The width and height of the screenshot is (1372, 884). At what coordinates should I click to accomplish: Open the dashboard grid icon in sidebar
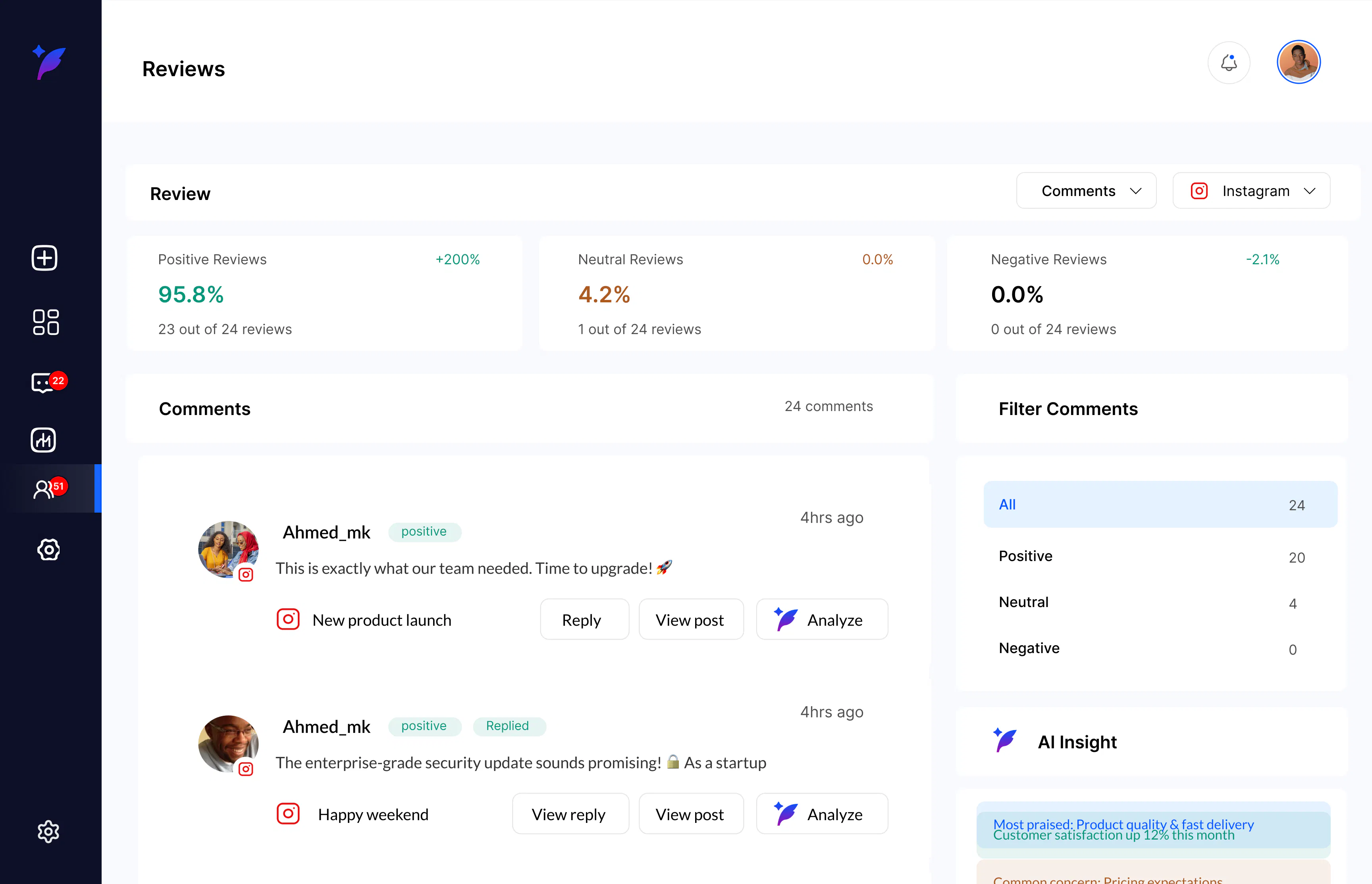click(x=46, y=322)
